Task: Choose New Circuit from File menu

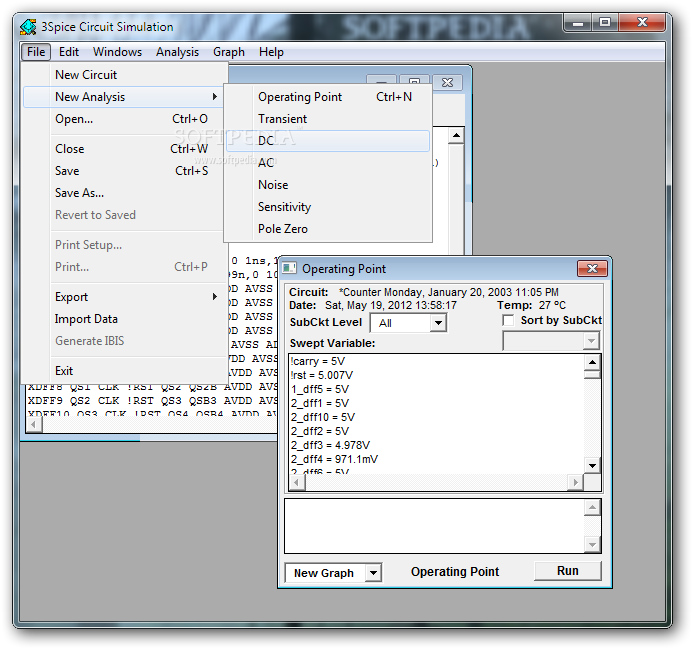Action: pyautogui.click(x=125, y=75)
